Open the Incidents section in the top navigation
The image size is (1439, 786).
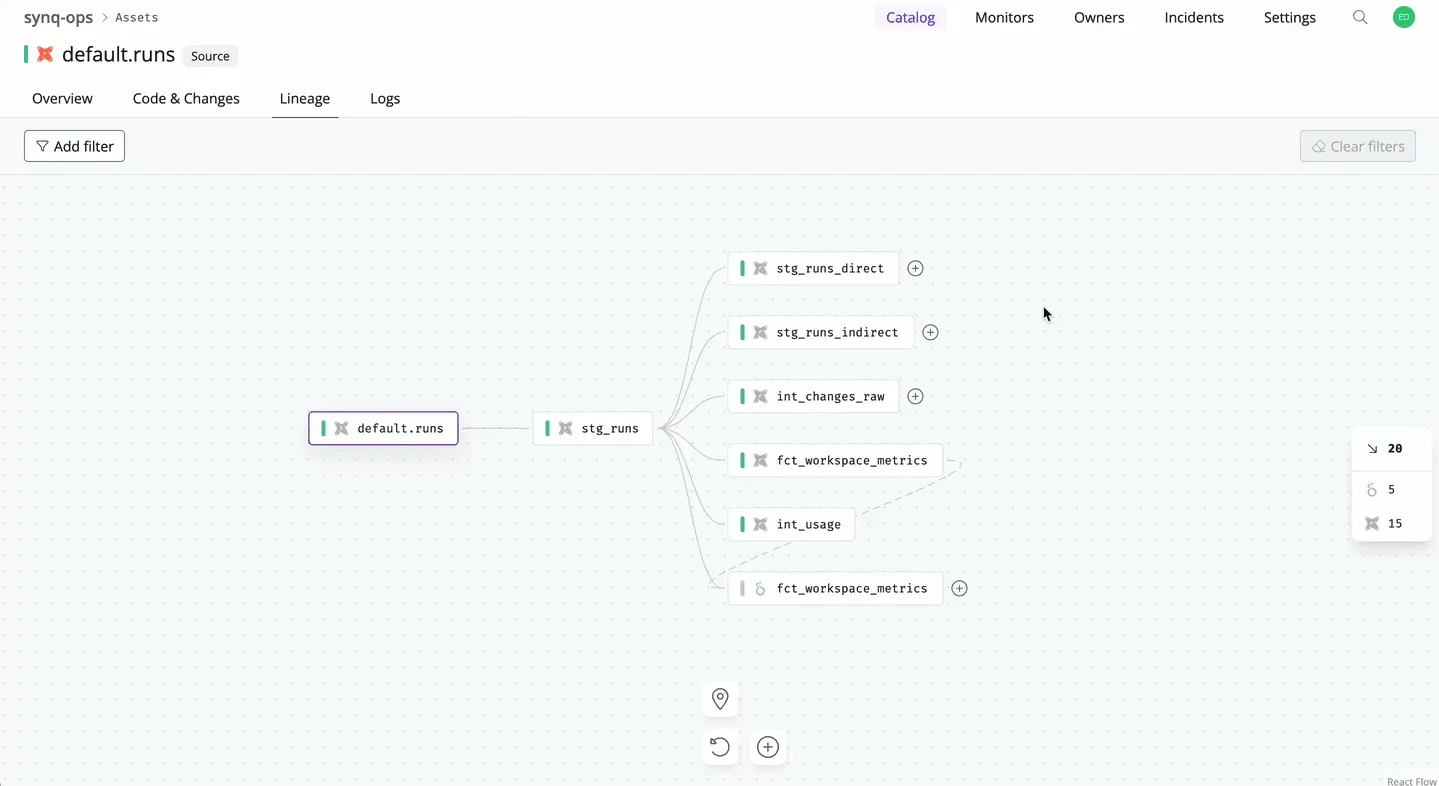[x=1194, y=17]
